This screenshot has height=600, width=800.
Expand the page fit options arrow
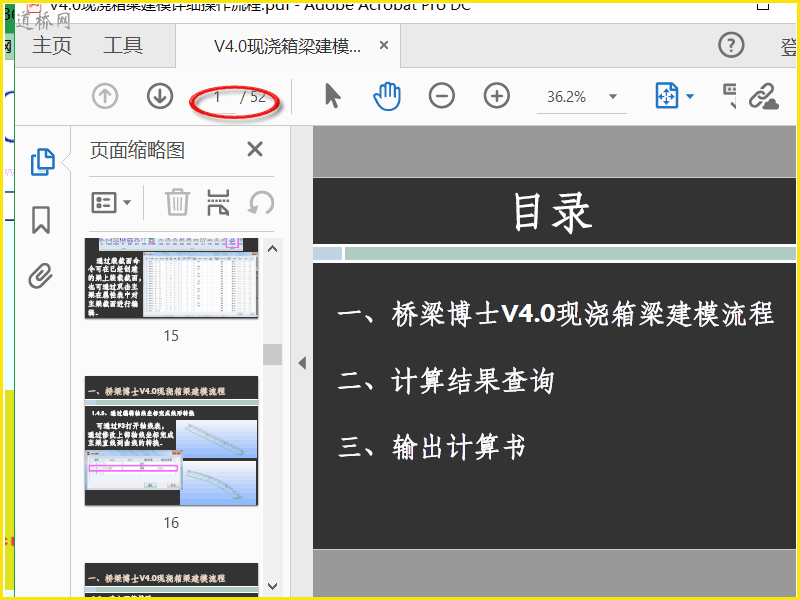click(x=690, y=96)
